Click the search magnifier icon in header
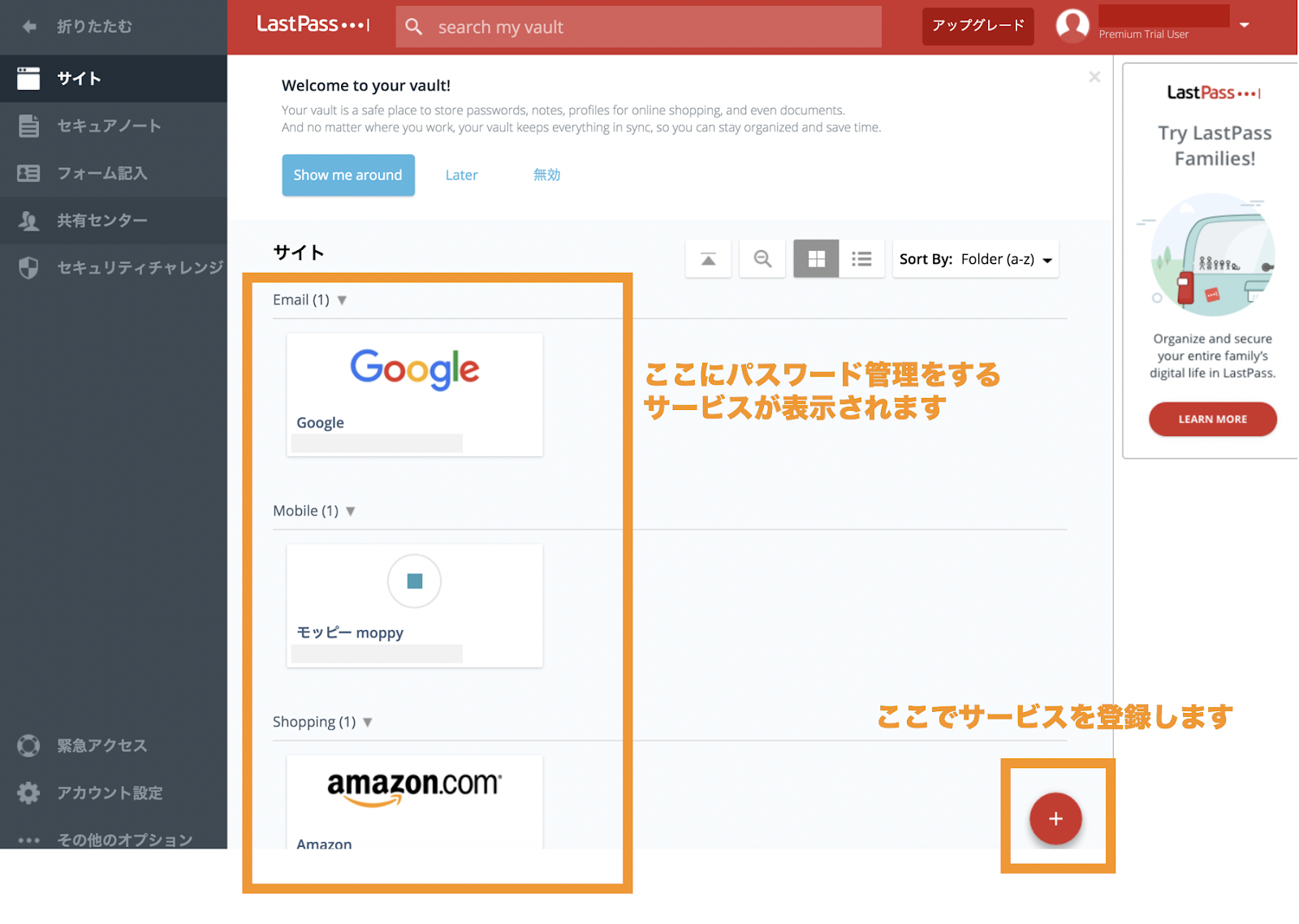This screenshot has height=924, width=1299. pyautogui.click(x=414, y=27)
